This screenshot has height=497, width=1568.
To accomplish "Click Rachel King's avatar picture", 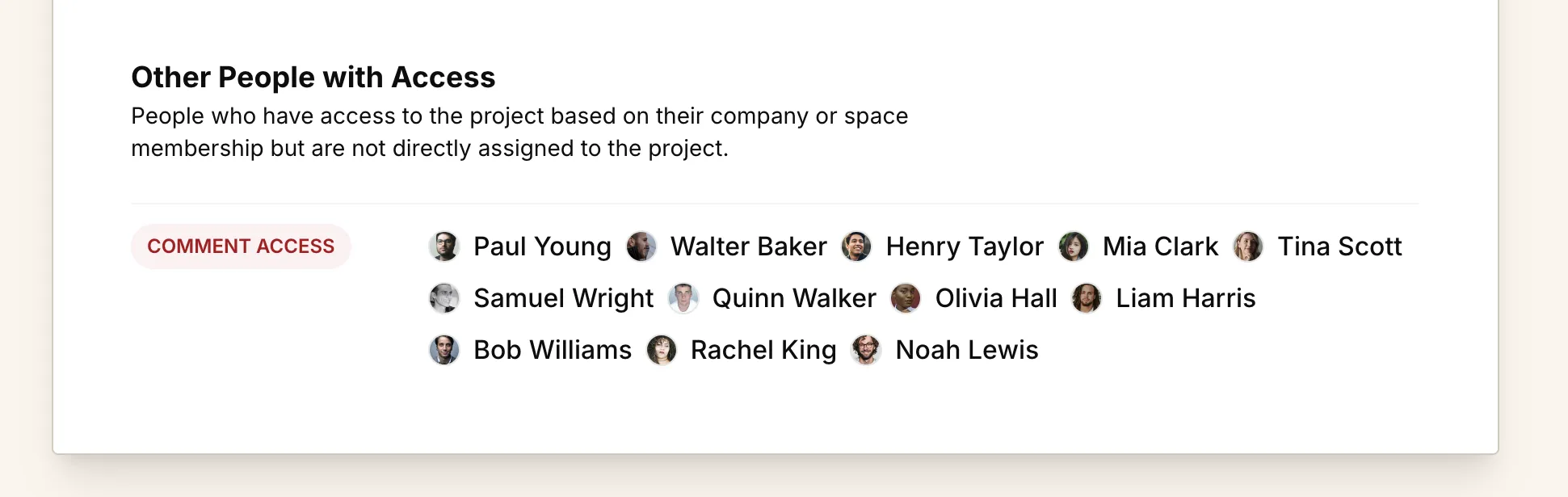I will pyautogui.click(x=662, y=350).
